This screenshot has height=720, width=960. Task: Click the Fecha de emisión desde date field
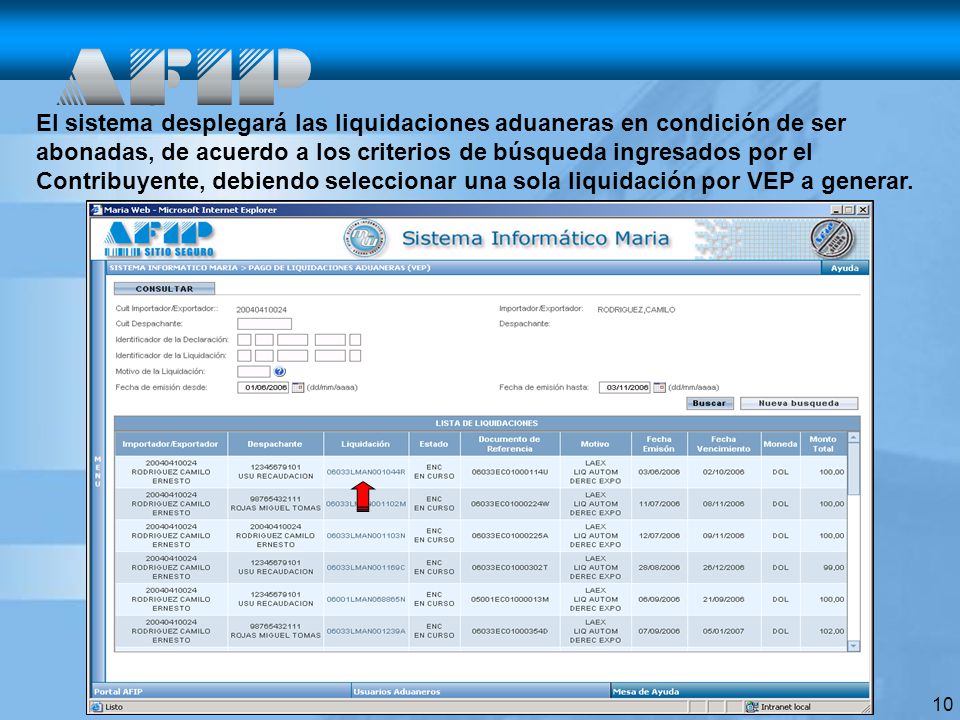click(x=263, y=388)
